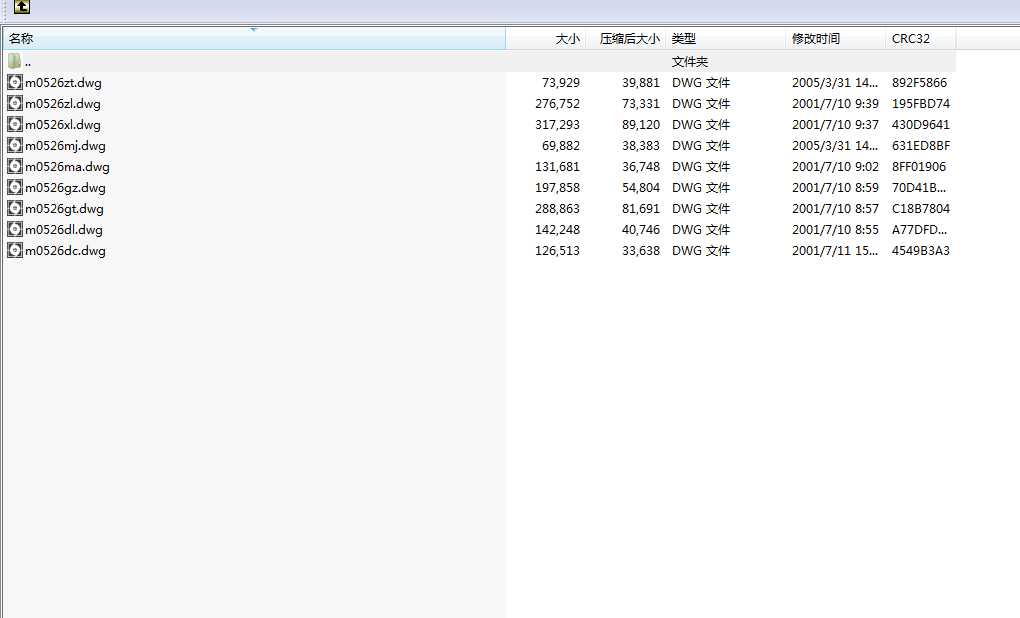This screenshot has height=618, width=1020.
Task: Click the m0526dc.dwg file icon
Action: click(x=14, y=250)
